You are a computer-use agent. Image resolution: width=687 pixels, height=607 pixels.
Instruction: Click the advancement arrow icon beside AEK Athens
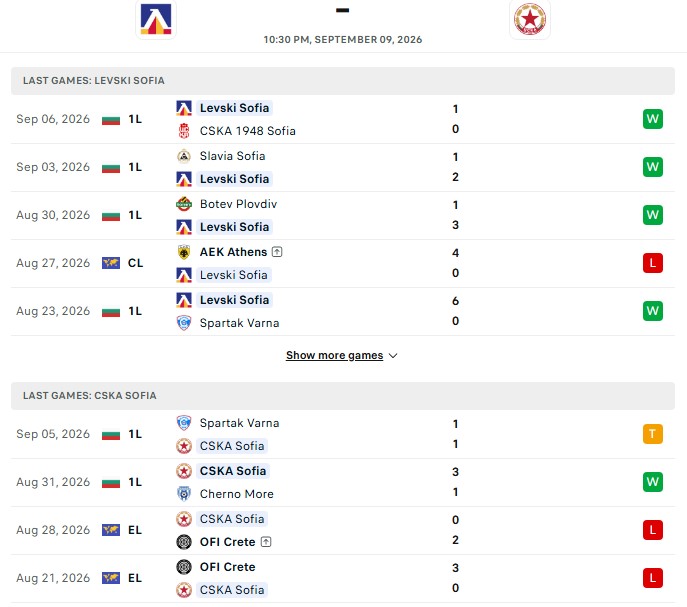coord(277,252)
